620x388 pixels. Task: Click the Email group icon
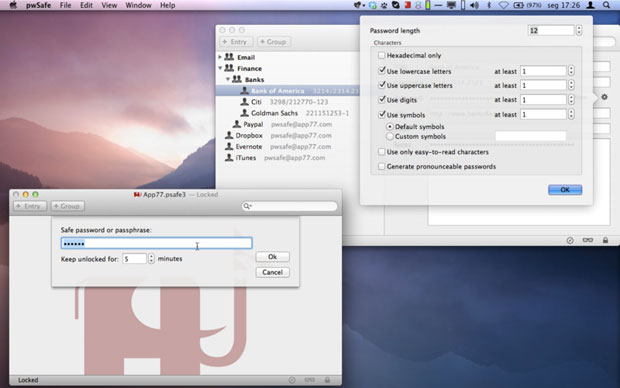(229, 57)
